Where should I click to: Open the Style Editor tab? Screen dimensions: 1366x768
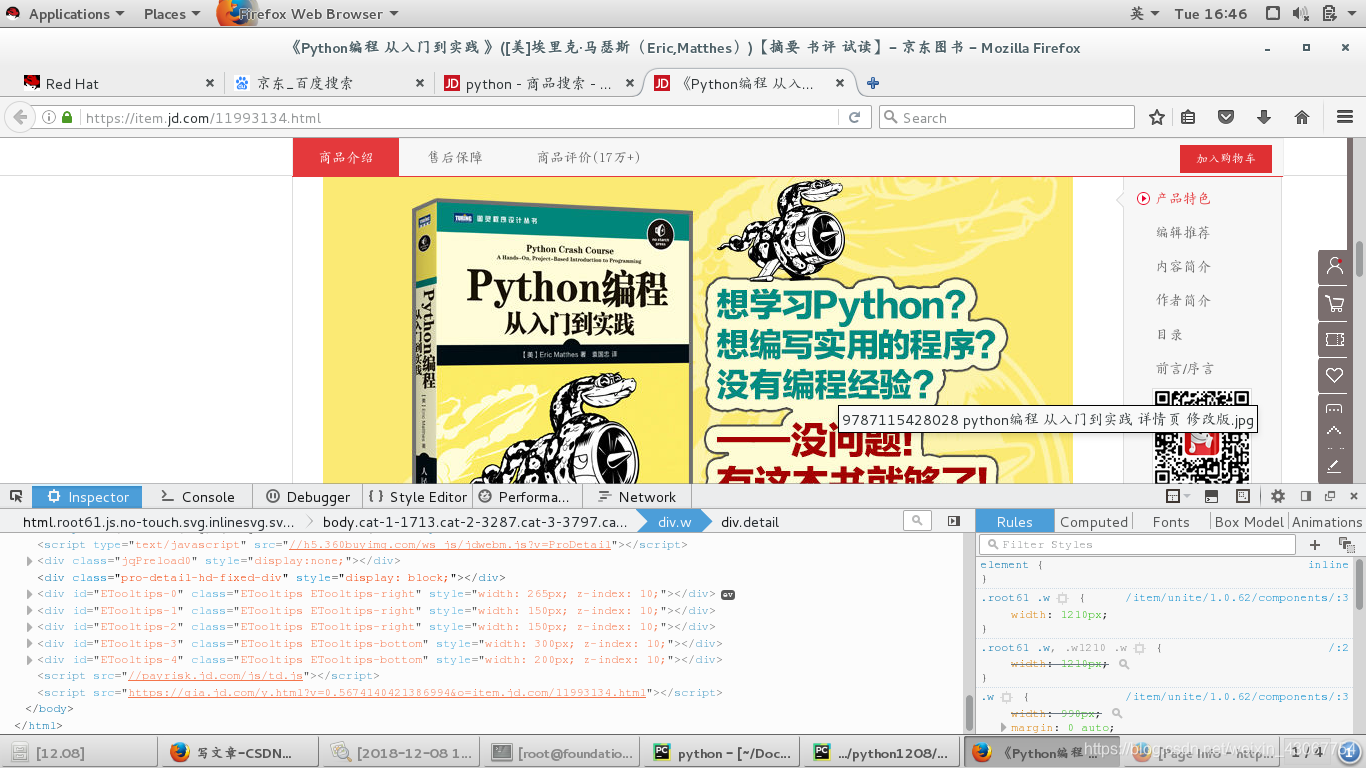(418, 497)
